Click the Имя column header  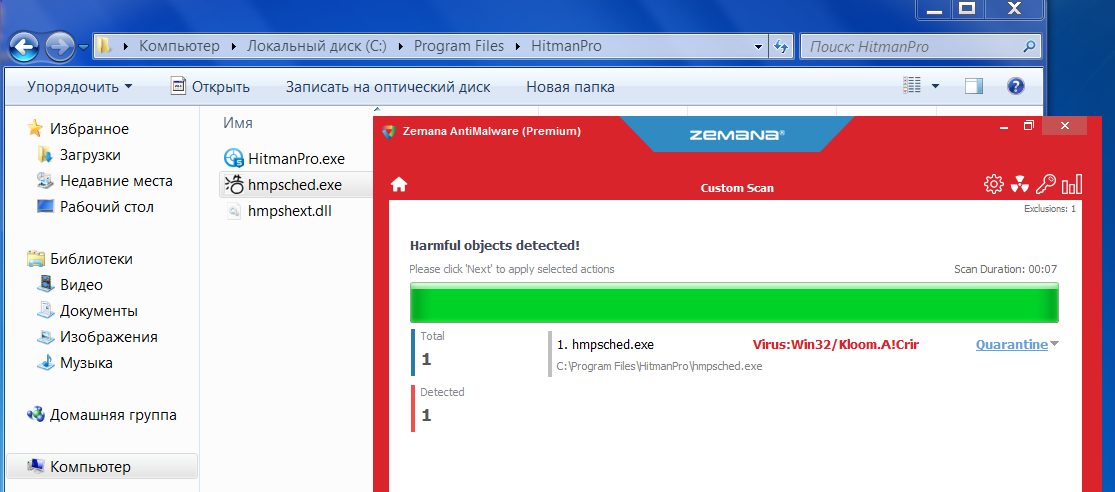[238, 123]
